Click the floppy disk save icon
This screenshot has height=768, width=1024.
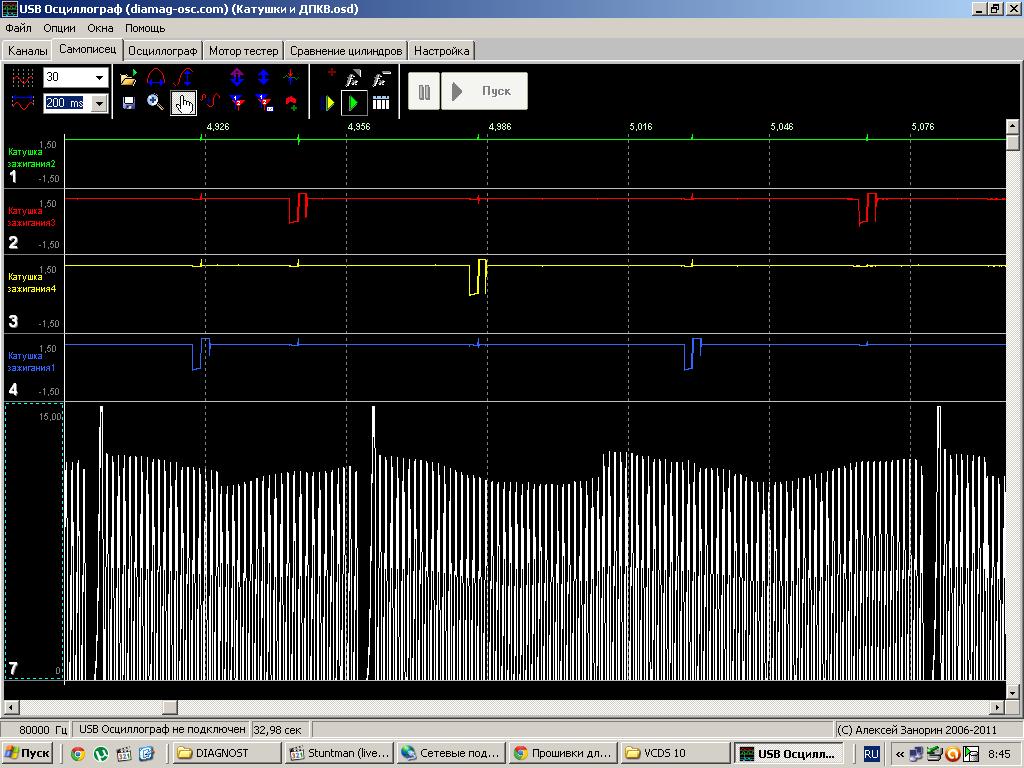point(128,103)
